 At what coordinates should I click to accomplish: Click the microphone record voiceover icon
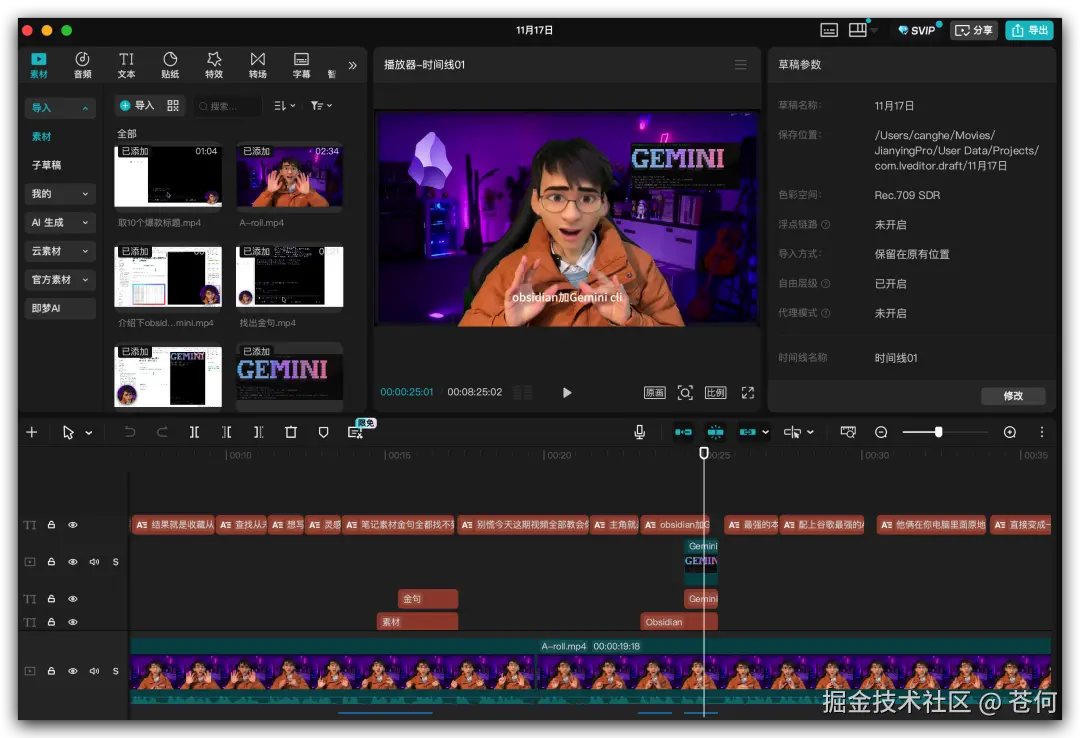(640, 432)
